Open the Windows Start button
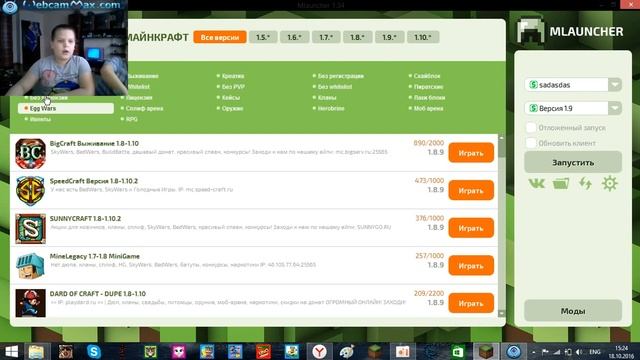 [x=11, y=351]
